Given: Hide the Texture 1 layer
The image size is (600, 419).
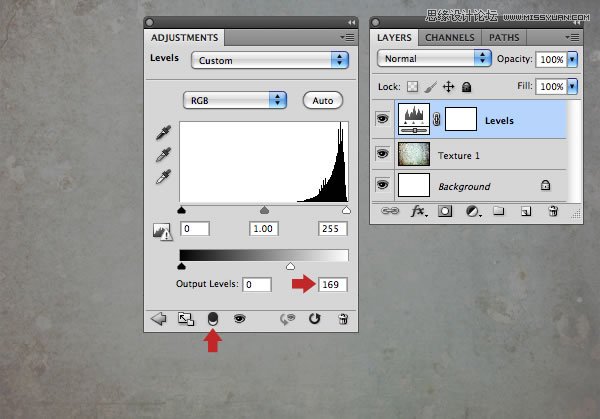Looking at the screenshot, I should [x=382, y=154].
